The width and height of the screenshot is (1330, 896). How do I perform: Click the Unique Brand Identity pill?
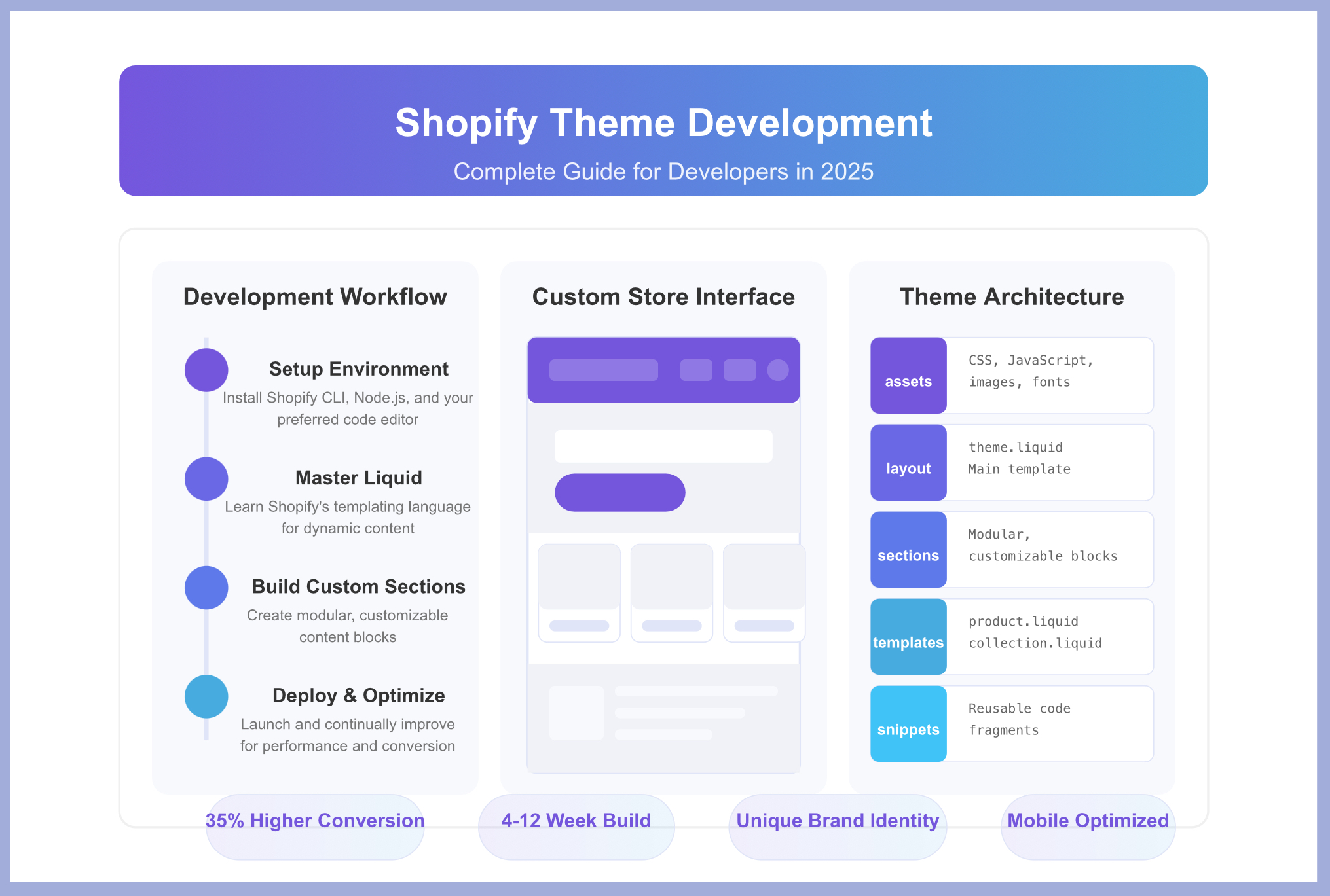(x=838, y=827)
